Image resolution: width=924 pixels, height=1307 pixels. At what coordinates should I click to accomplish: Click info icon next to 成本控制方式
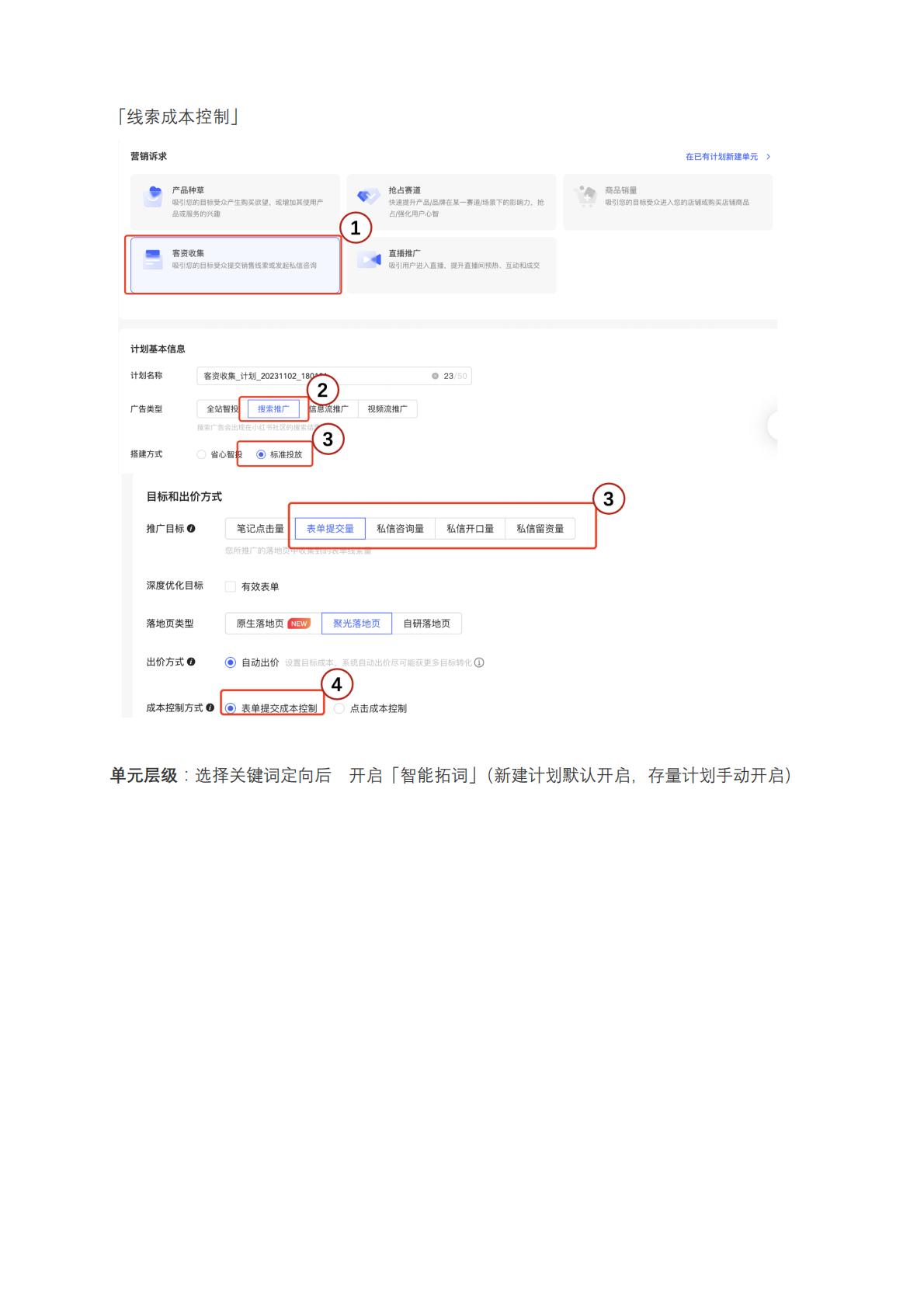pos(210,708)
